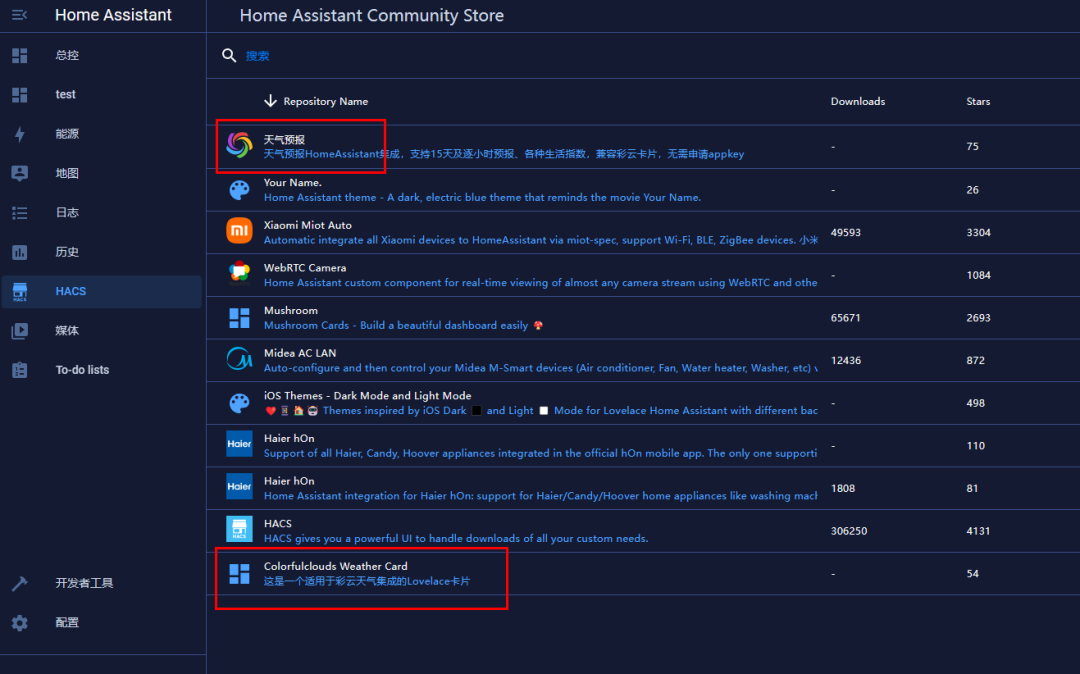The width and height of the screenshot is (1080, 674).
Task: Click downloads value 49593
Action: [x=845, y=233]
